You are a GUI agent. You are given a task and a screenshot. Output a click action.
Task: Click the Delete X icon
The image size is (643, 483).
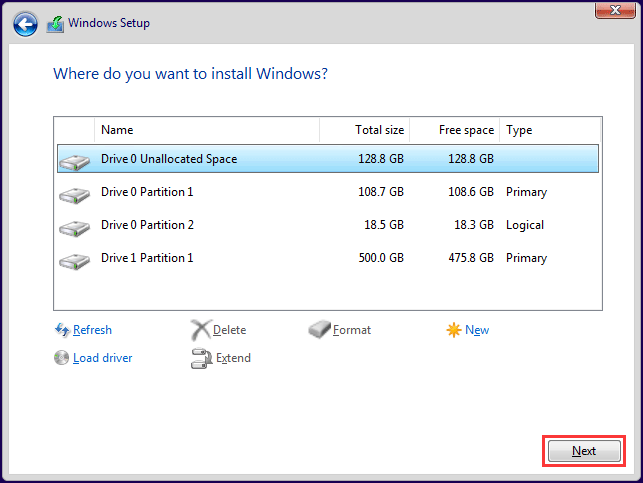tap(200, 330)
